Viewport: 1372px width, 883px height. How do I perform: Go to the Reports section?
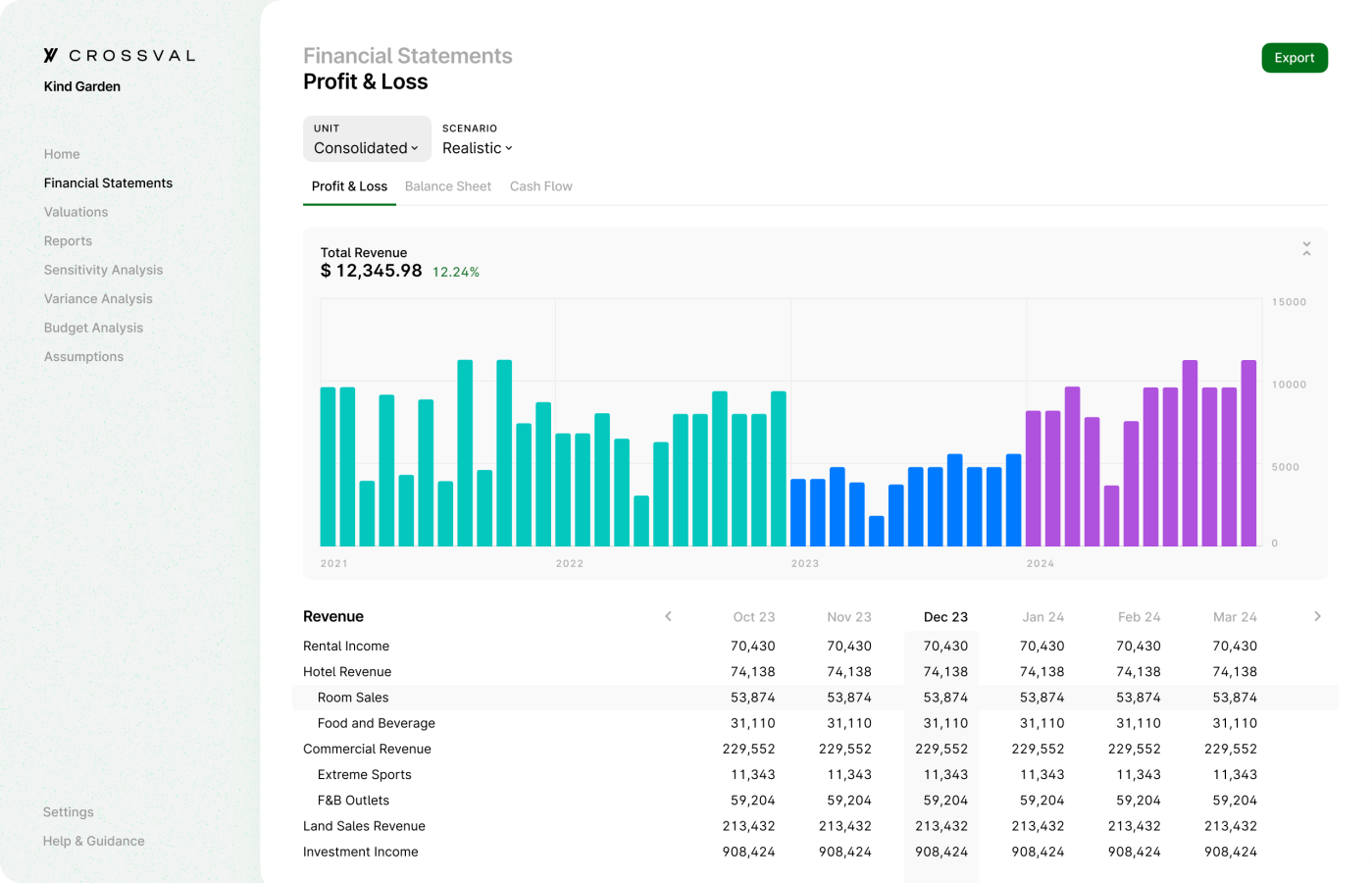68,240
